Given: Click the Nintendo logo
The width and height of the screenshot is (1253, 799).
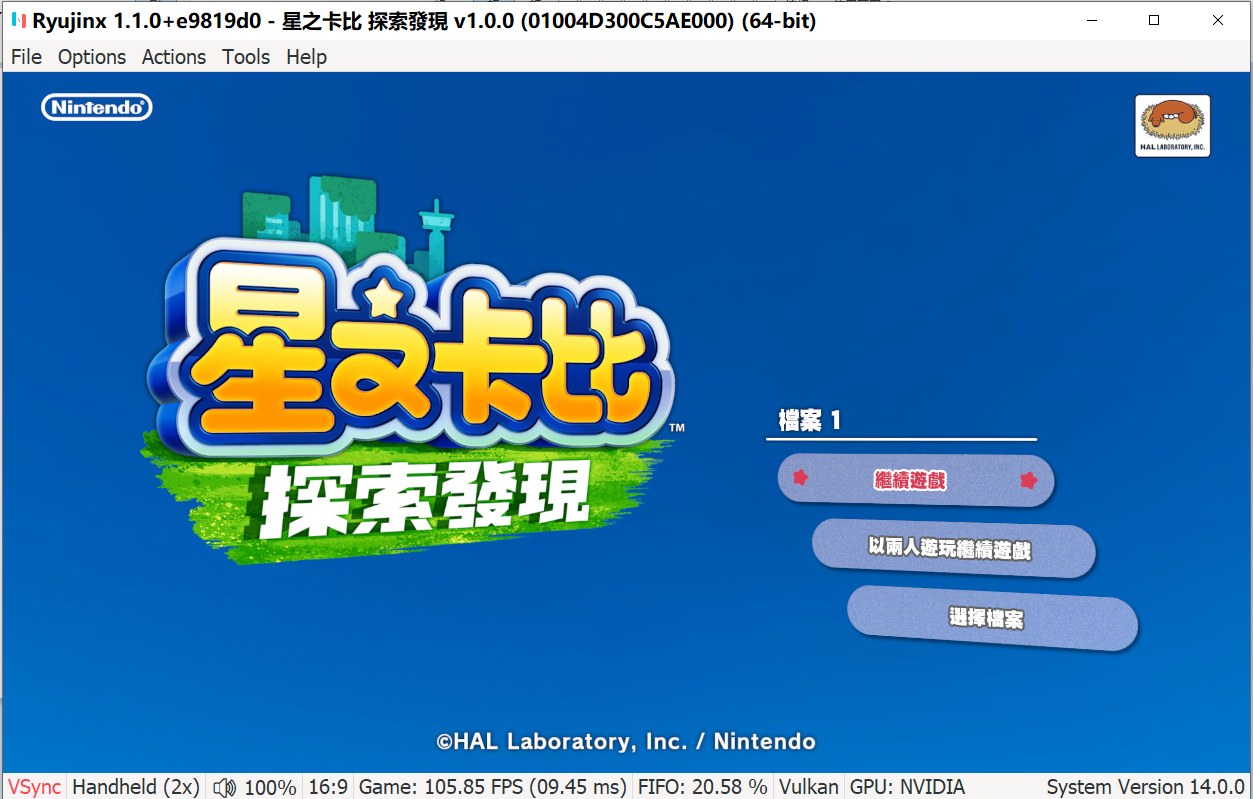Looking at the screenshot, I should point(97,107).
